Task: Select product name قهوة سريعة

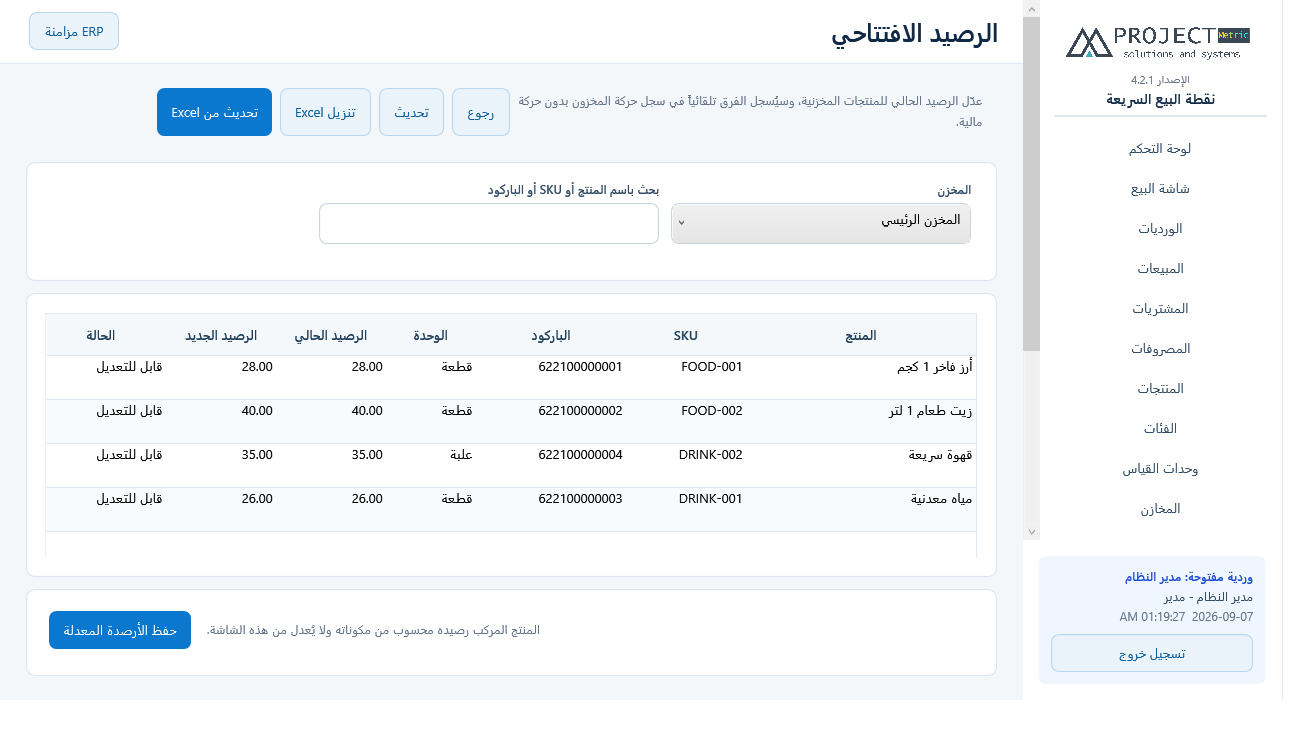Action: point(941,455)
